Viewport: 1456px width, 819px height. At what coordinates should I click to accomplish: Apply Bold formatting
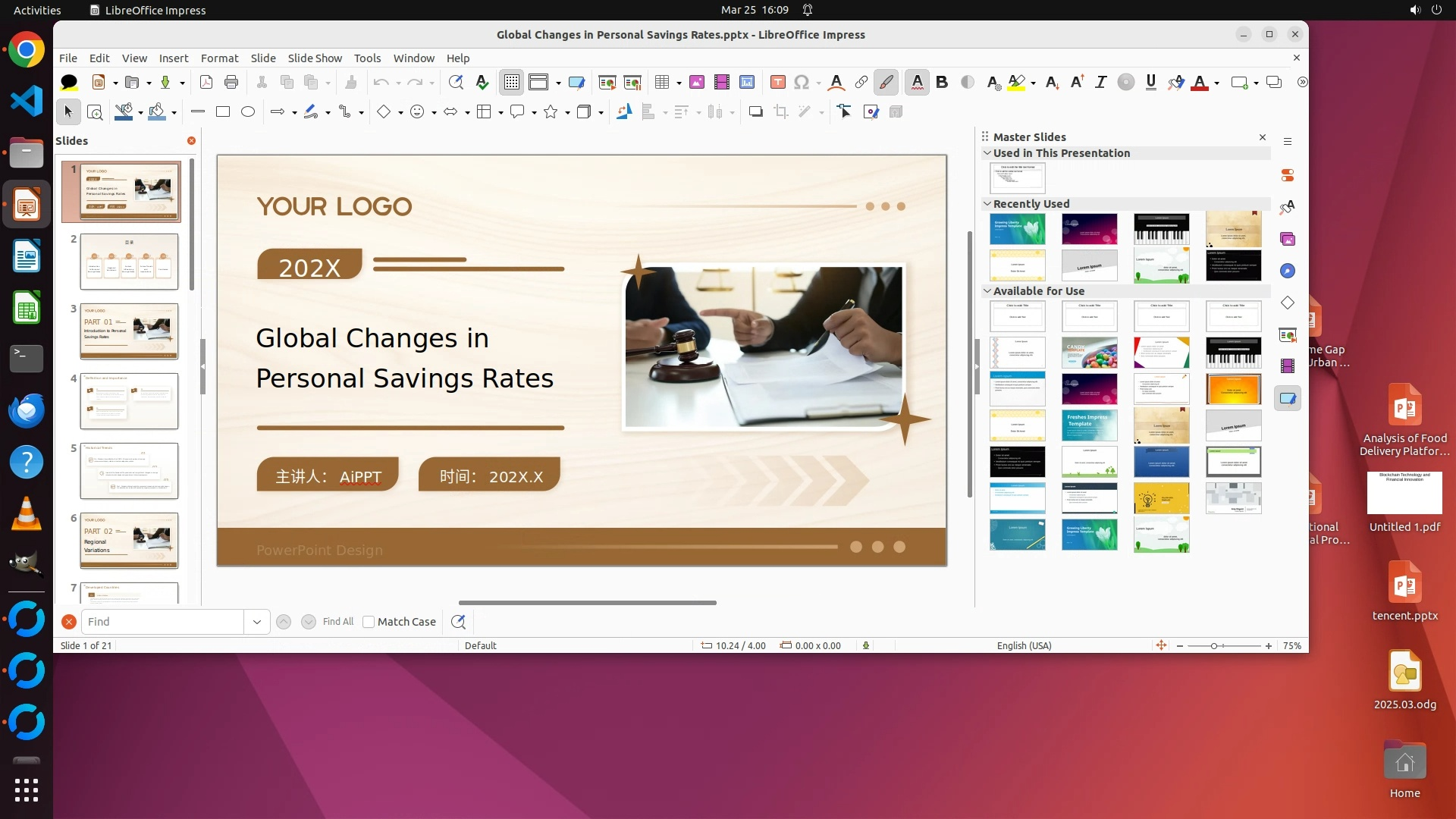click(x=942, y=83)
